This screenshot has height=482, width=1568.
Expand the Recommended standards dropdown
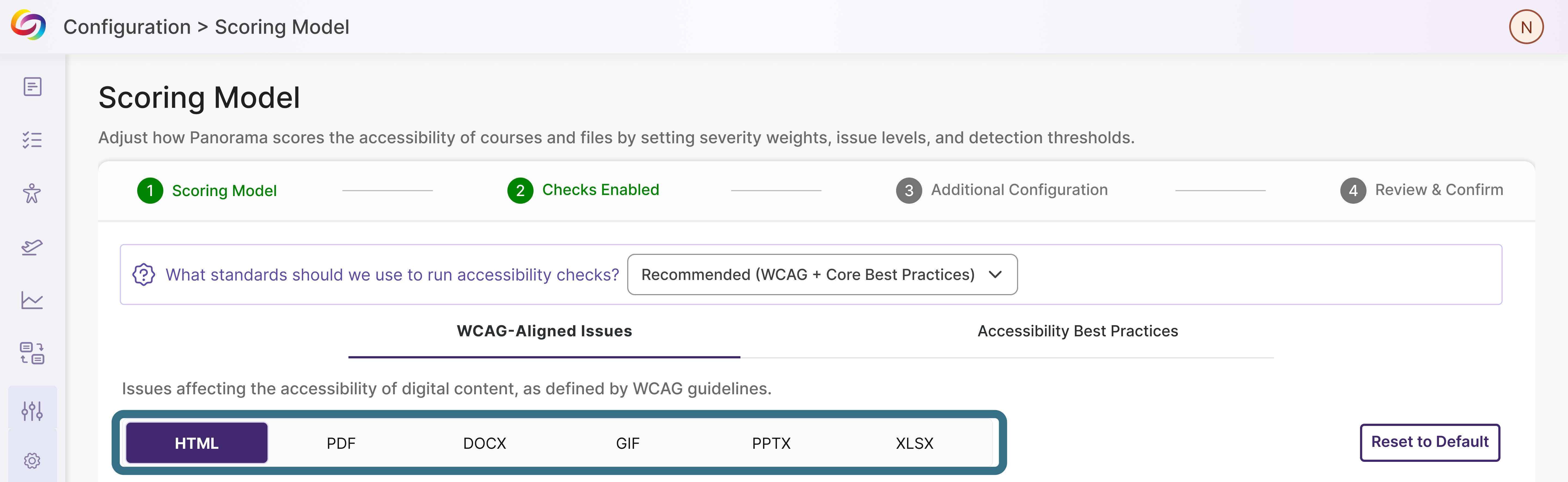pos(822,274)
